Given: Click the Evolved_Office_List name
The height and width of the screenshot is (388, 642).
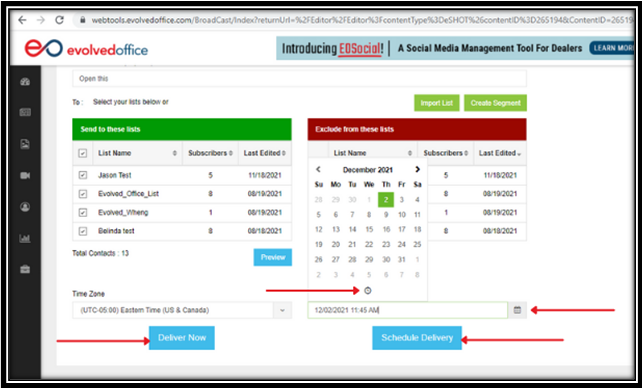Looking at the screenshot, I should (x=128, y=194).
